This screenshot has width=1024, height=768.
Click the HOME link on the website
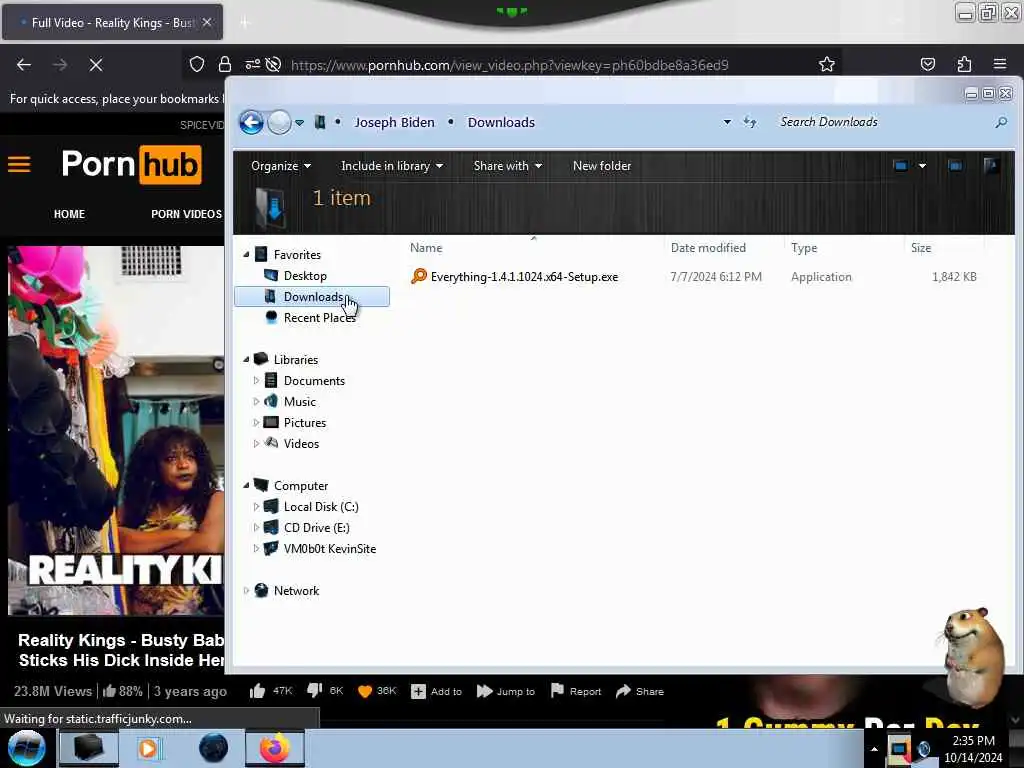pyautogui.click(x=69, y=214)
